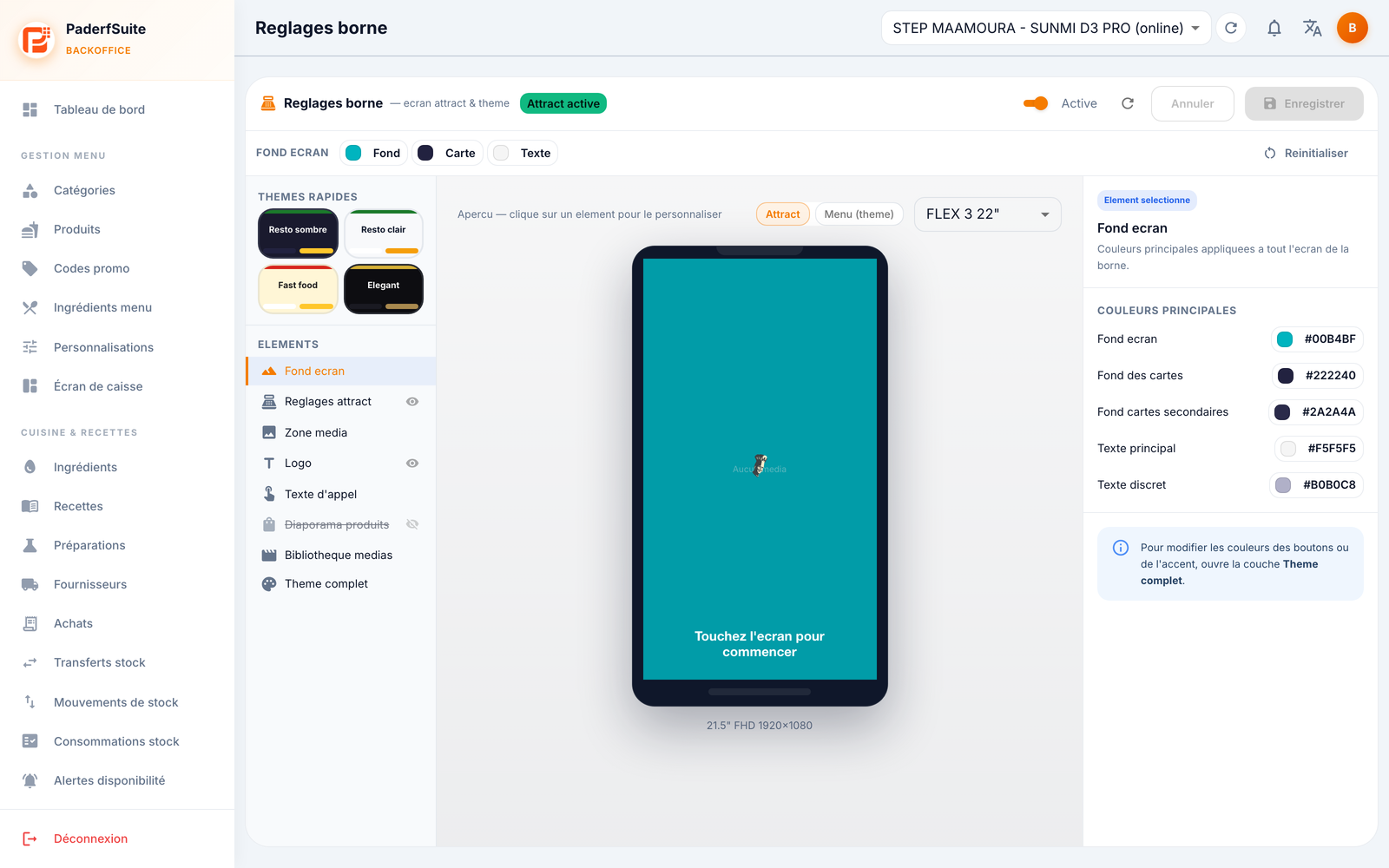Click the Personnalisations sliders icon
The image size is (1389, 868).
[30, 347]
